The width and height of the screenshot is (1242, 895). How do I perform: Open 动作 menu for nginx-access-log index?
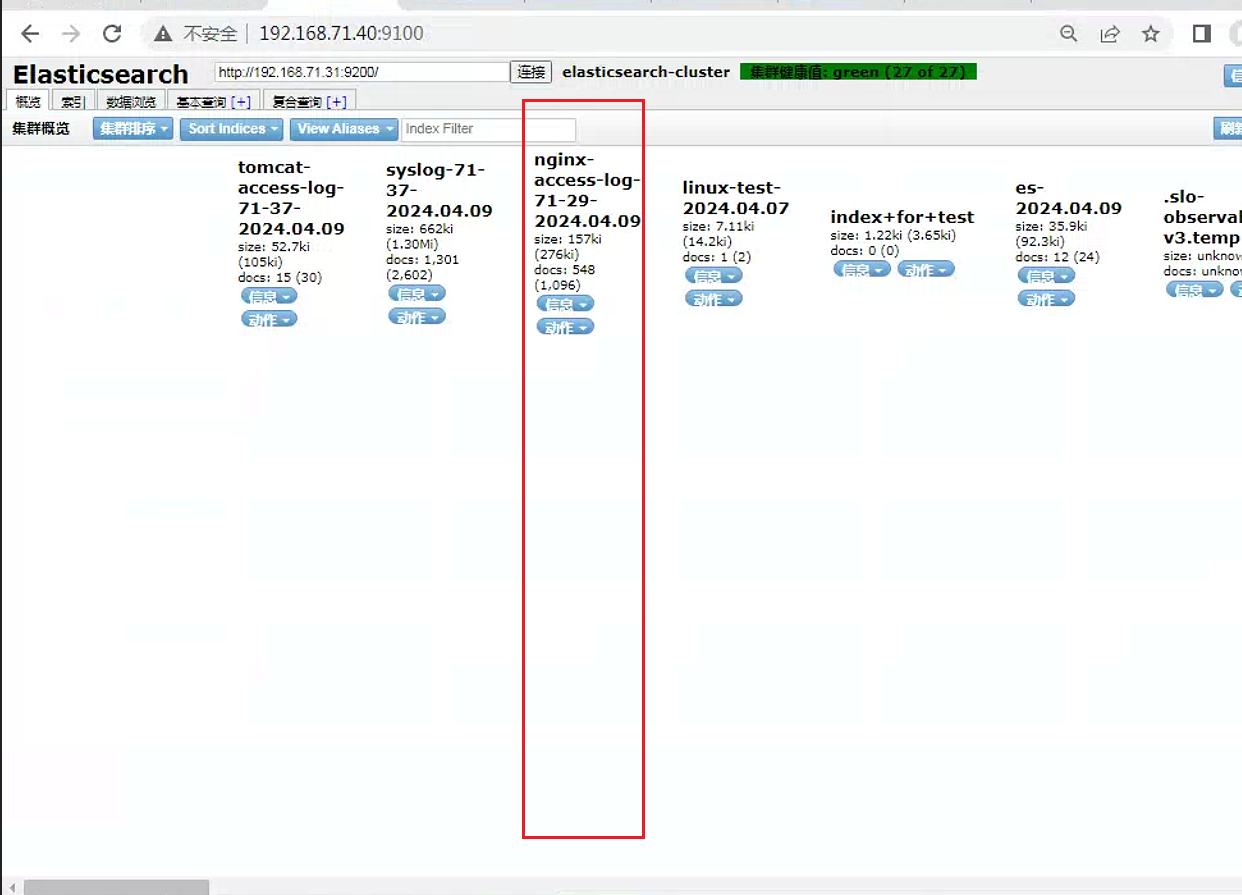(565, 327)
